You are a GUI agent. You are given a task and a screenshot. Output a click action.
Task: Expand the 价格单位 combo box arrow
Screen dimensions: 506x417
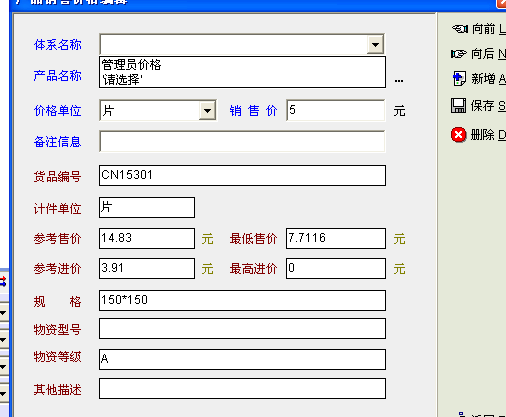[x=207, y=111]
